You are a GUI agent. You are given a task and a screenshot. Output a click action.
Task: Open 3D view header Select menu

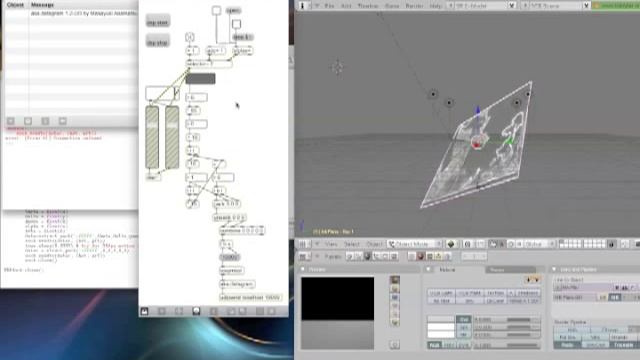coord(351,244)
